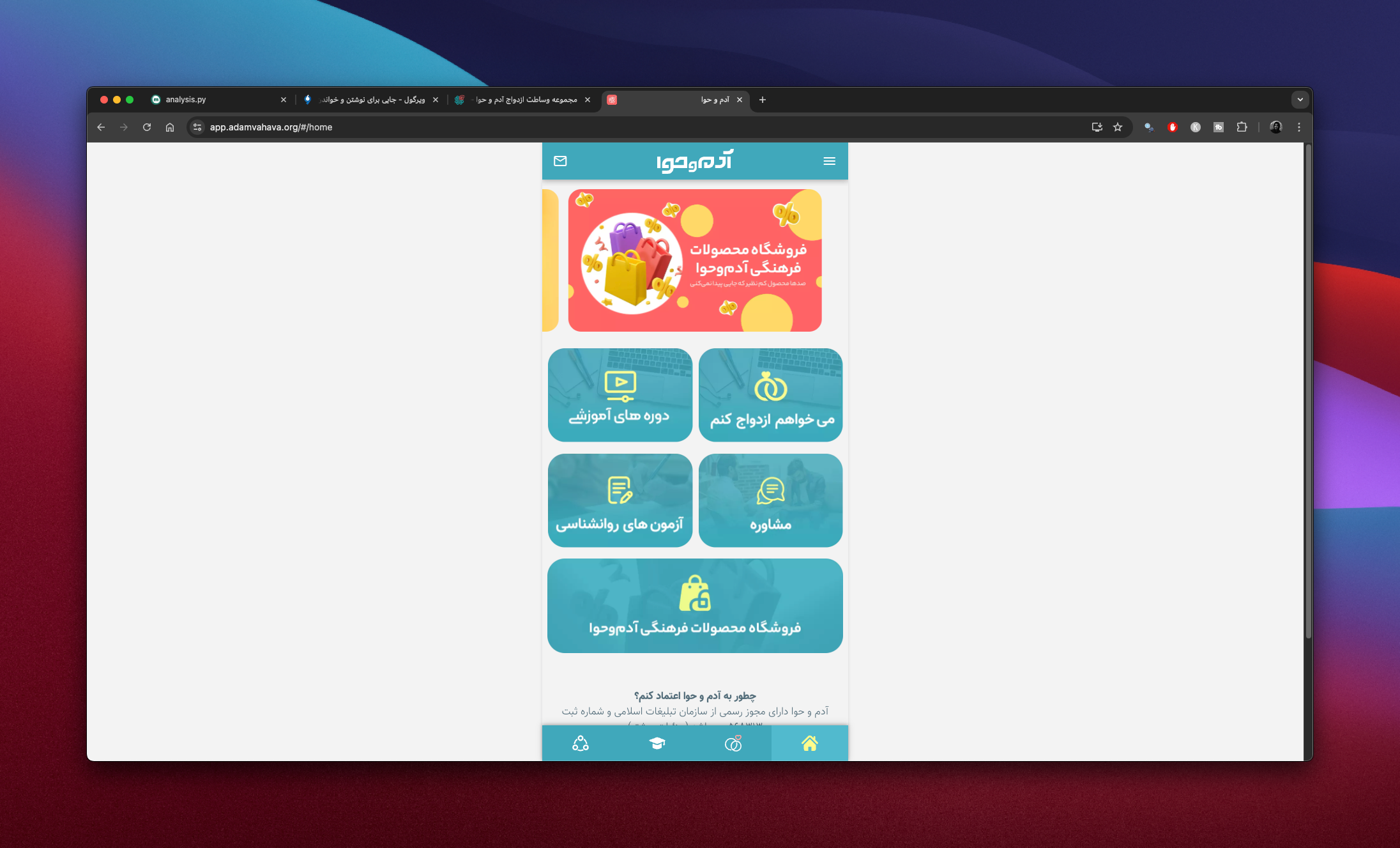The width and height of the screenshot is (1400, 848).
Task: Open the دوره های آموزشی card
Action: click(x=620, y=395)
